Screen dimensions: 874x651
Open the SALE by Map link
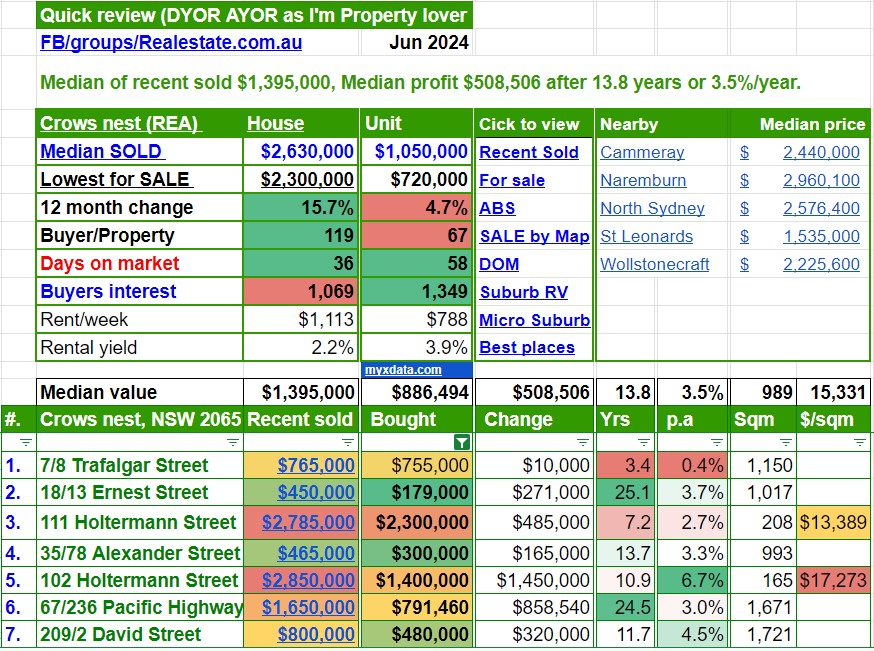[534, 236]
